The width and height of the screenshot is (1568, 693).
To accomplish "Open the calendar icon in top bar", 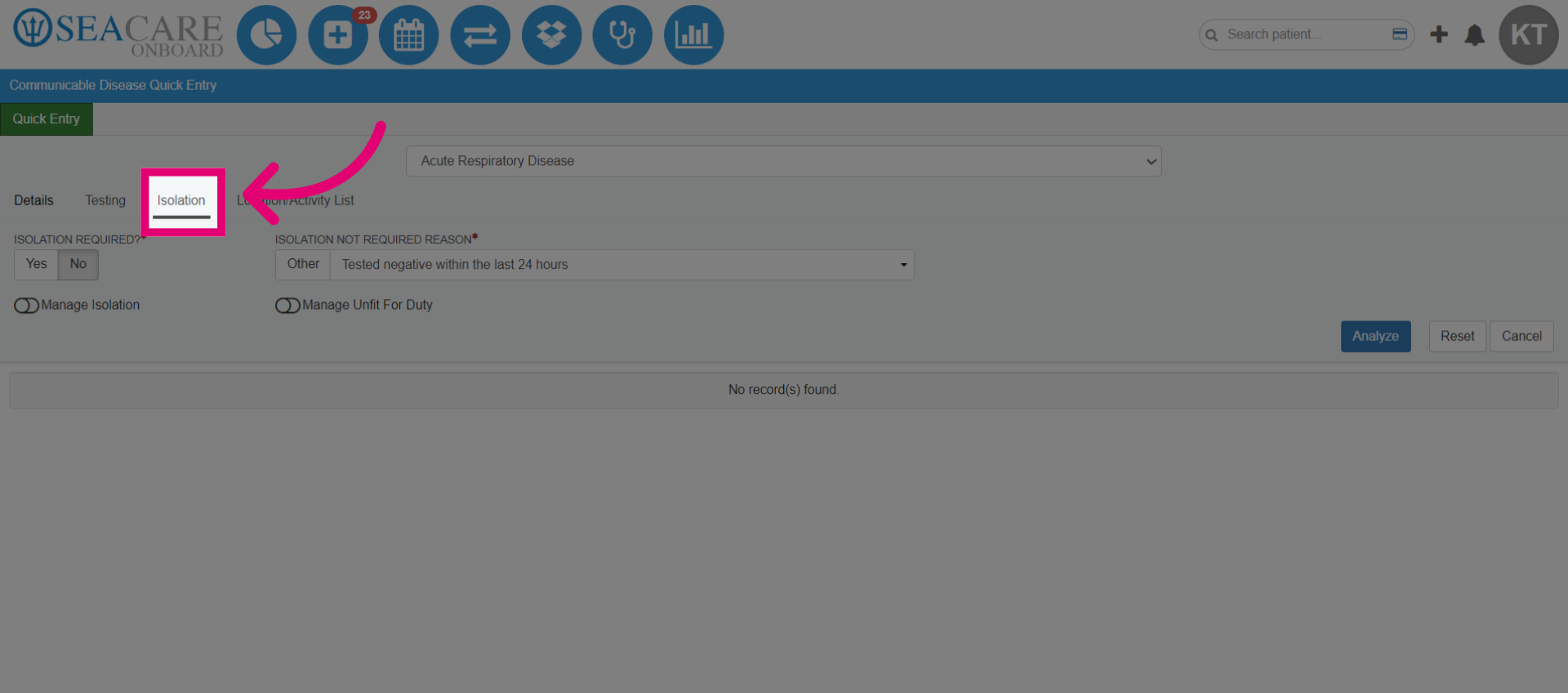I will coord(409,35).
